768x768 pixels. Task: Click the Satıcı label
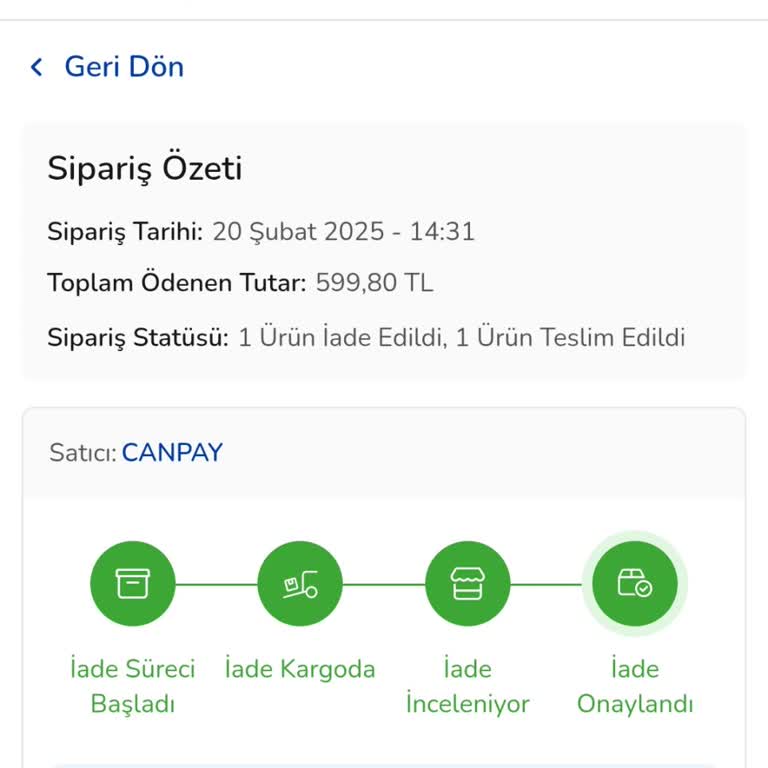83,453
